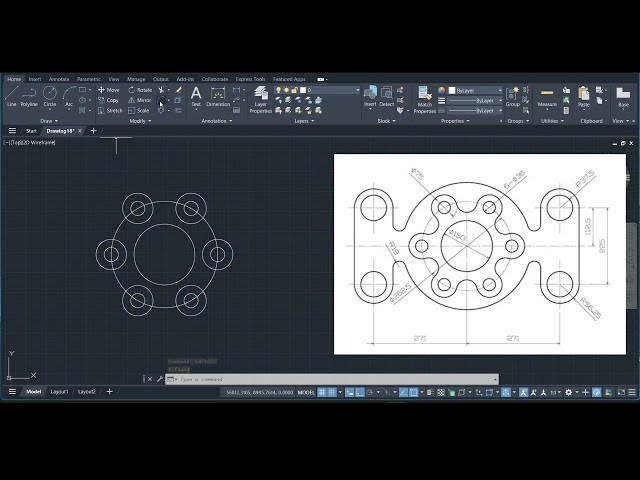Open the Start file tab
640x480 pixels.
click(x=31, y=131)
